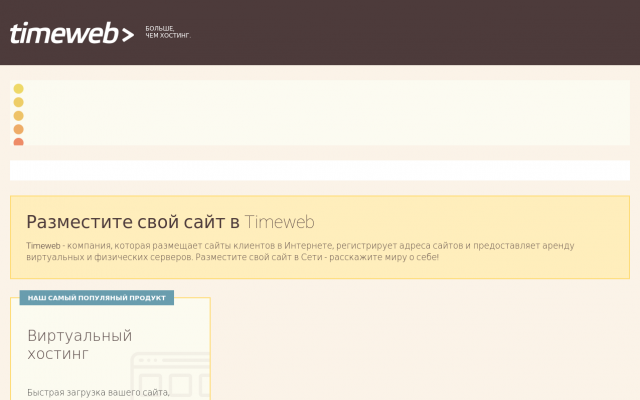Click heading 'Разместите свой сайт в Timeweb'
This screenshot has height=400, width=640.
(x=170, y=222)
